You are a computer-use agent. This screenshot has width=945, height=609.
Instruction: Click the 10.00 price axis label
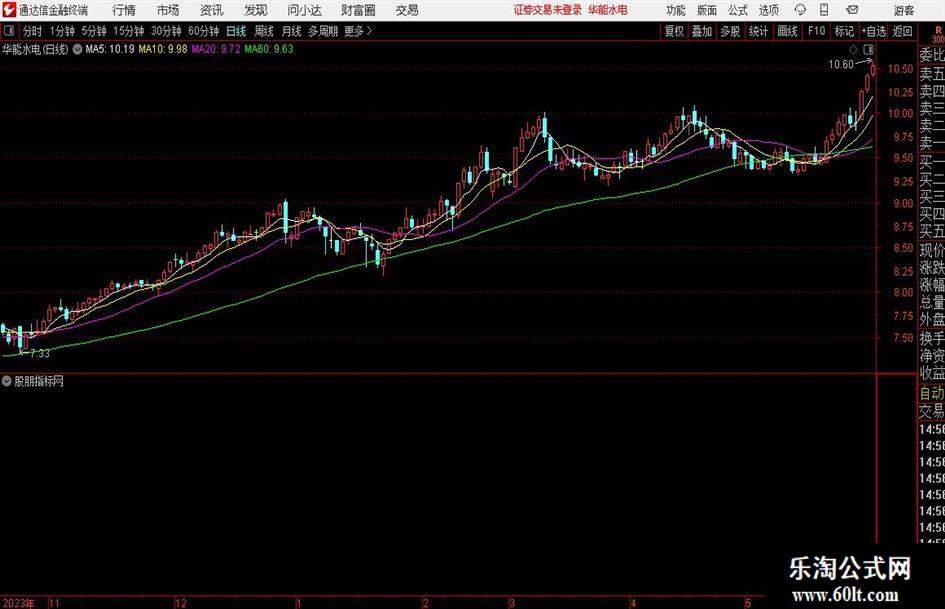click(900, 113)
